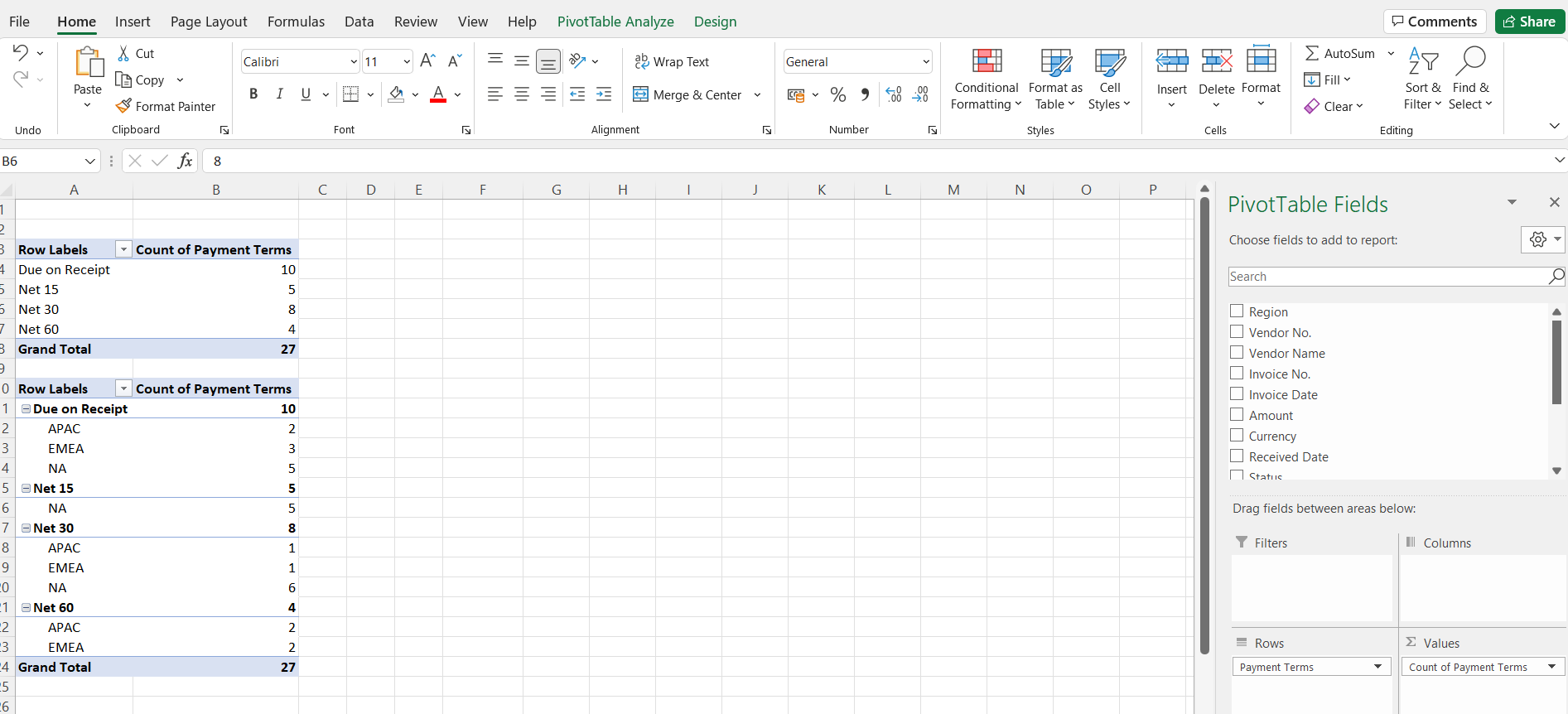
Task: Check the Currency field
Action: 1237,435
